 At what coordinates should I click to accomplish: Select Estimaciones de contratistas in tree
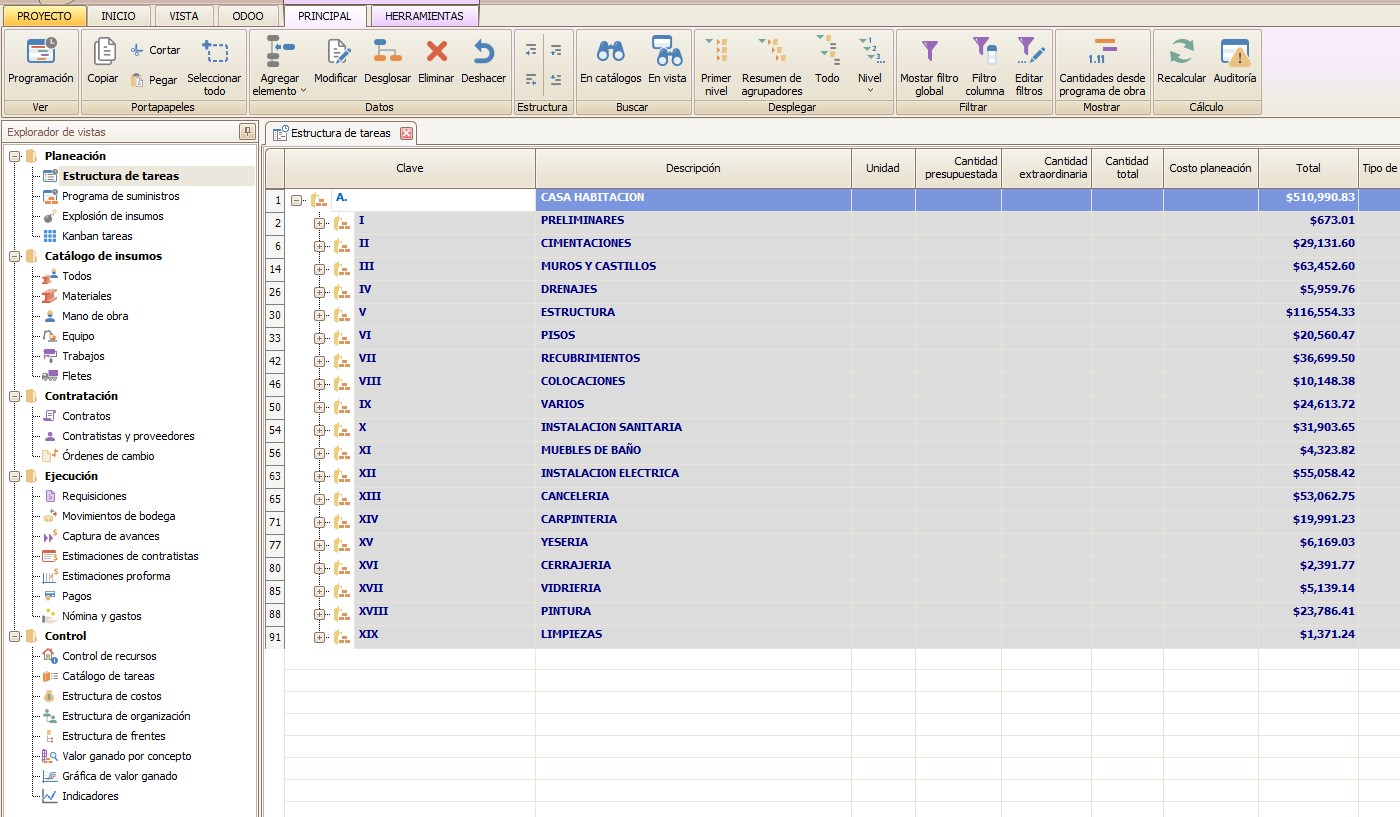click(x=130, y=556)
